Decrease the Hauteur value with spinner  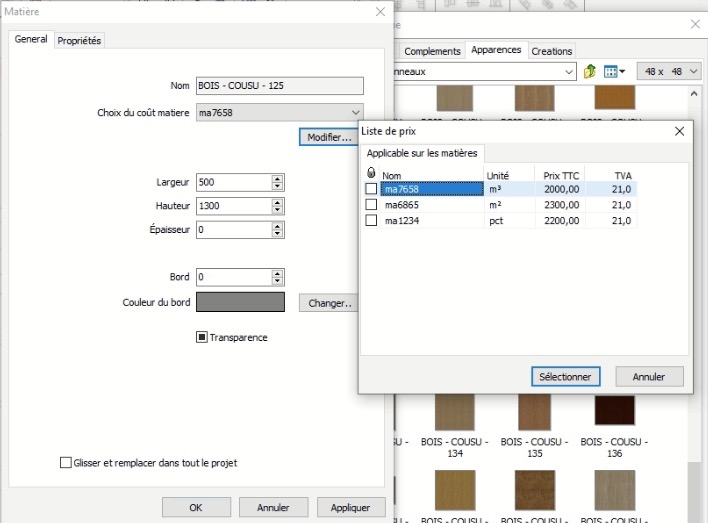click(x=277, y=210)
